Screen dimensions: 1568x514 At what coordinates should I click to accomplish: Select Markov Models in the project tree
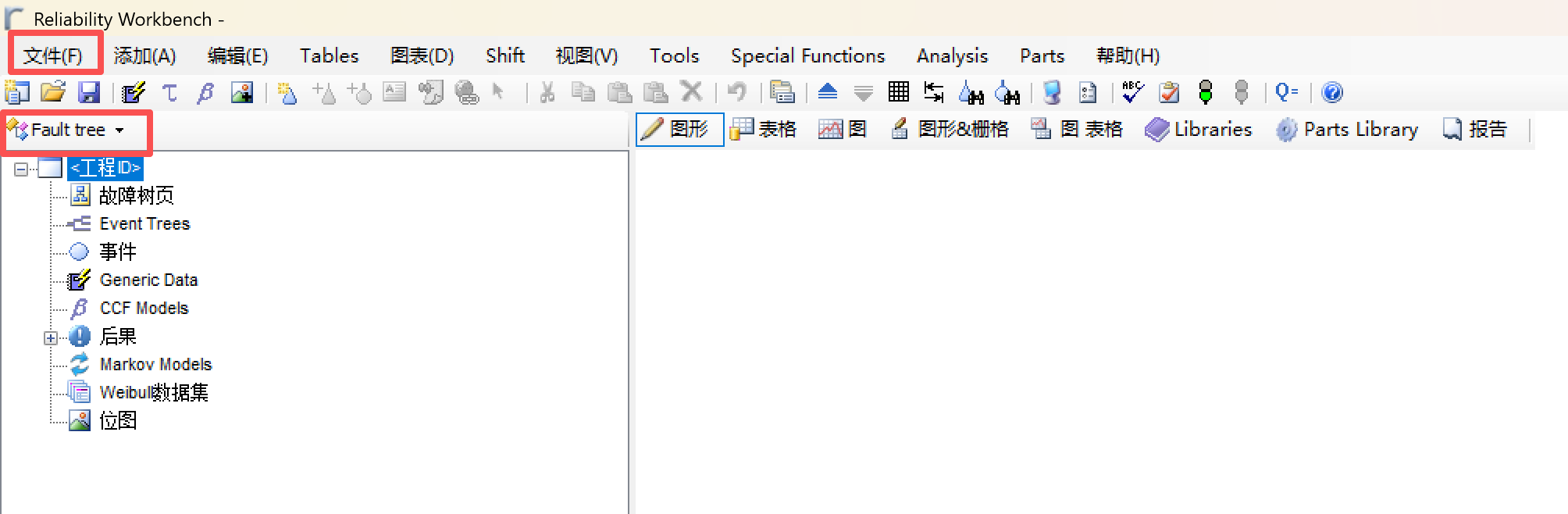tap(155, 365)
